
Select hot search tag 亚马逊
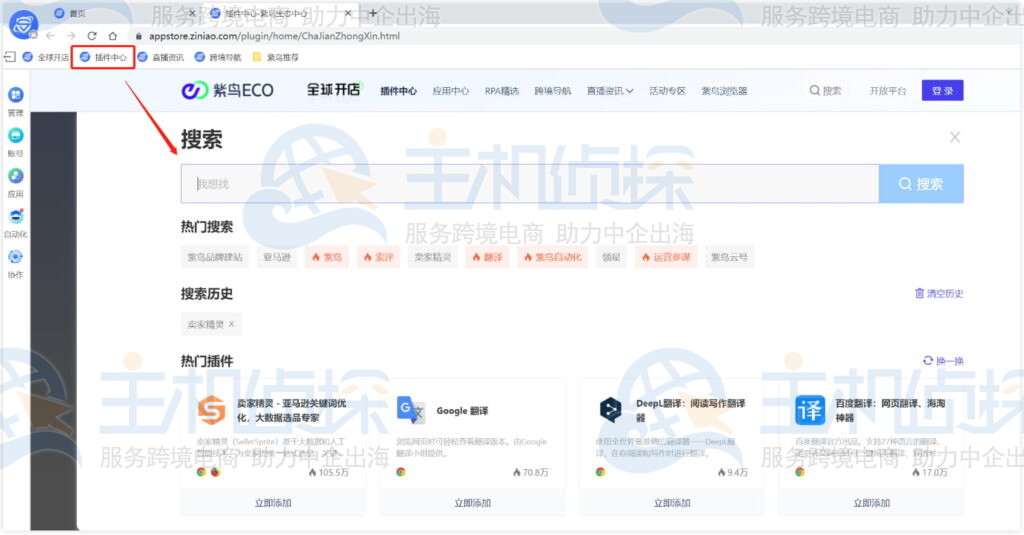pyautogui.click(x=277, y=257)
